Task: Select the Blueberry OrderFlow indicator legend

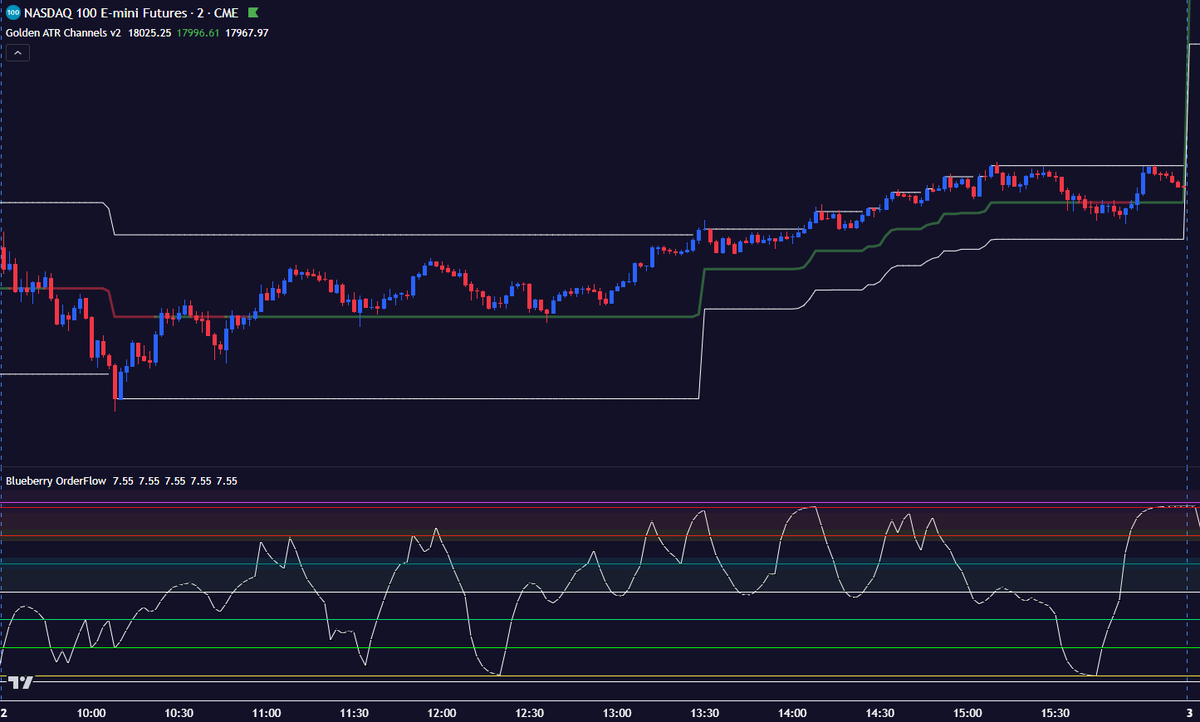Action: coord(56,481)
